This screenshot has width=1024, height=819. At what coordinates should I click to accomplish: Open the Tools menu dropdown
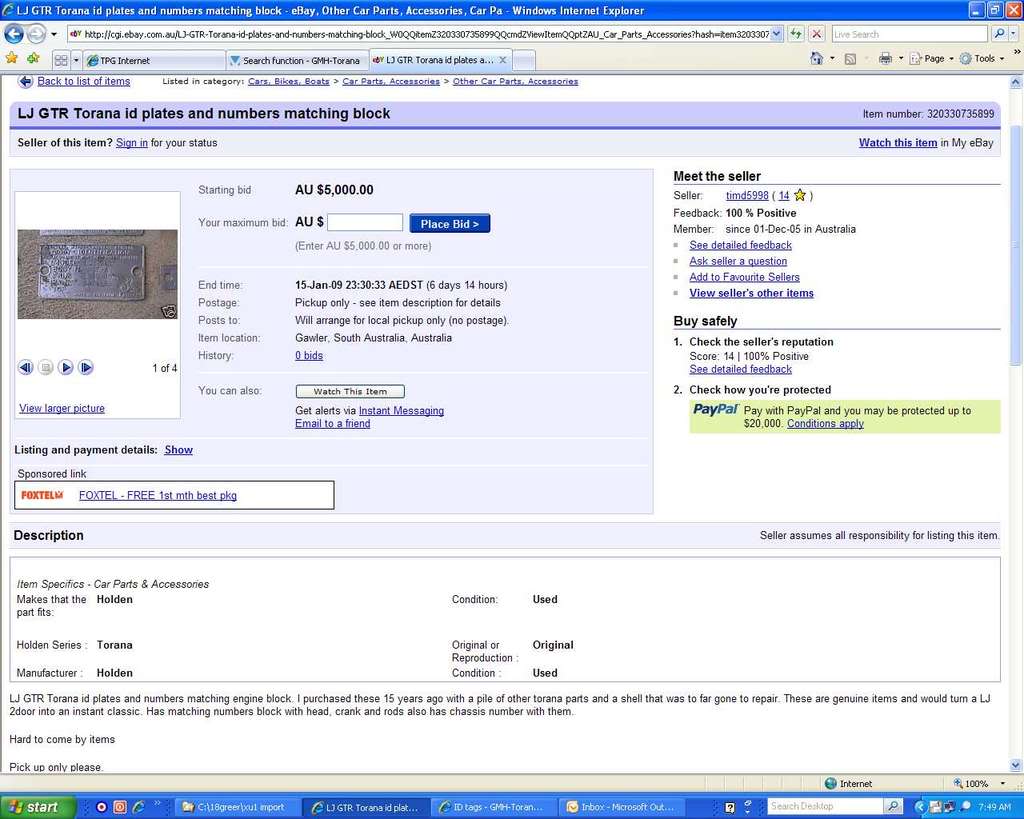[984, 59]
